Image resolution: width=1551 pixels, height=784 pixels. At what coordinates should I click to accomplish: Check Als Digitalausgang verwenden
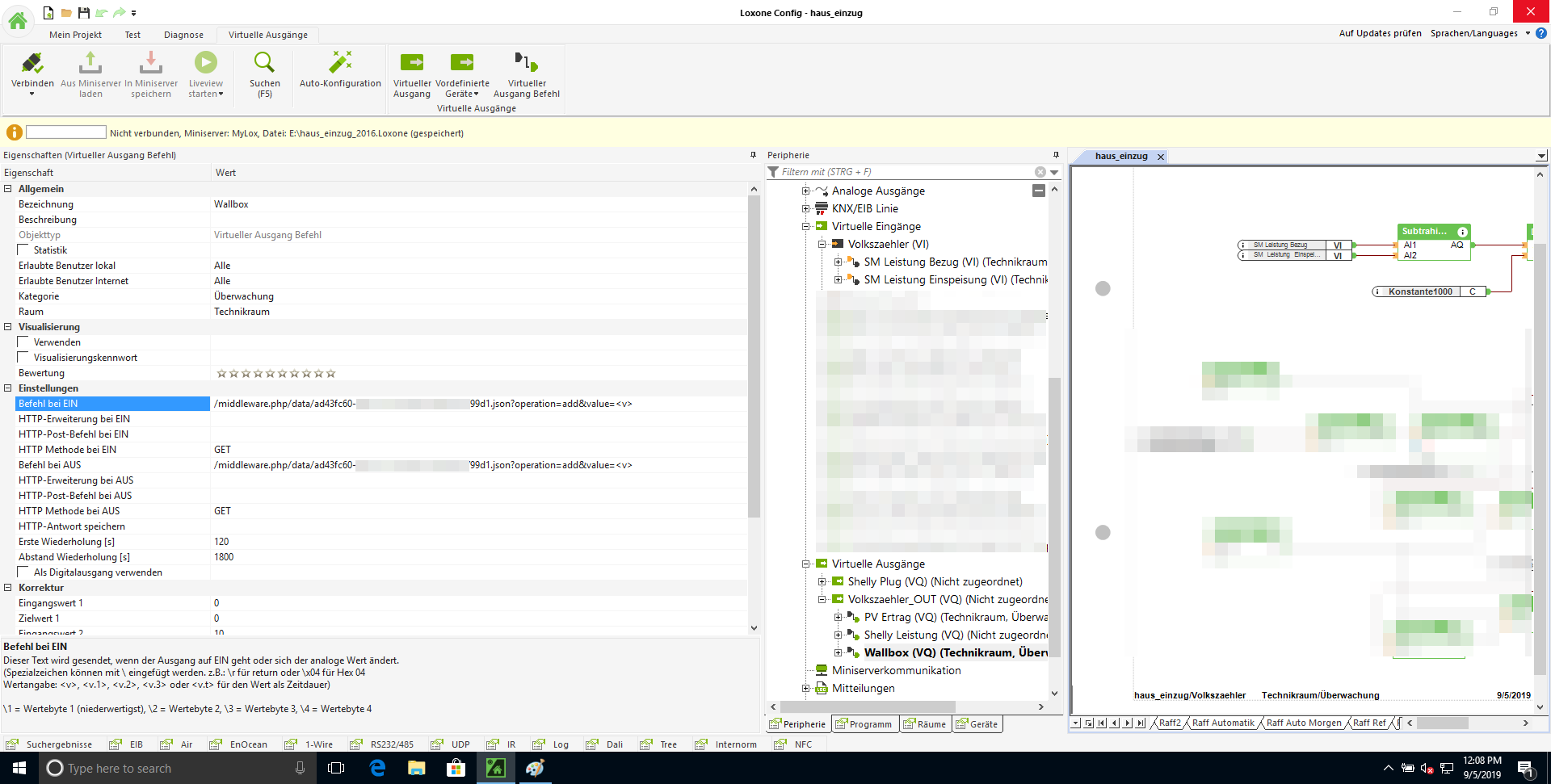tap(23, 572)
